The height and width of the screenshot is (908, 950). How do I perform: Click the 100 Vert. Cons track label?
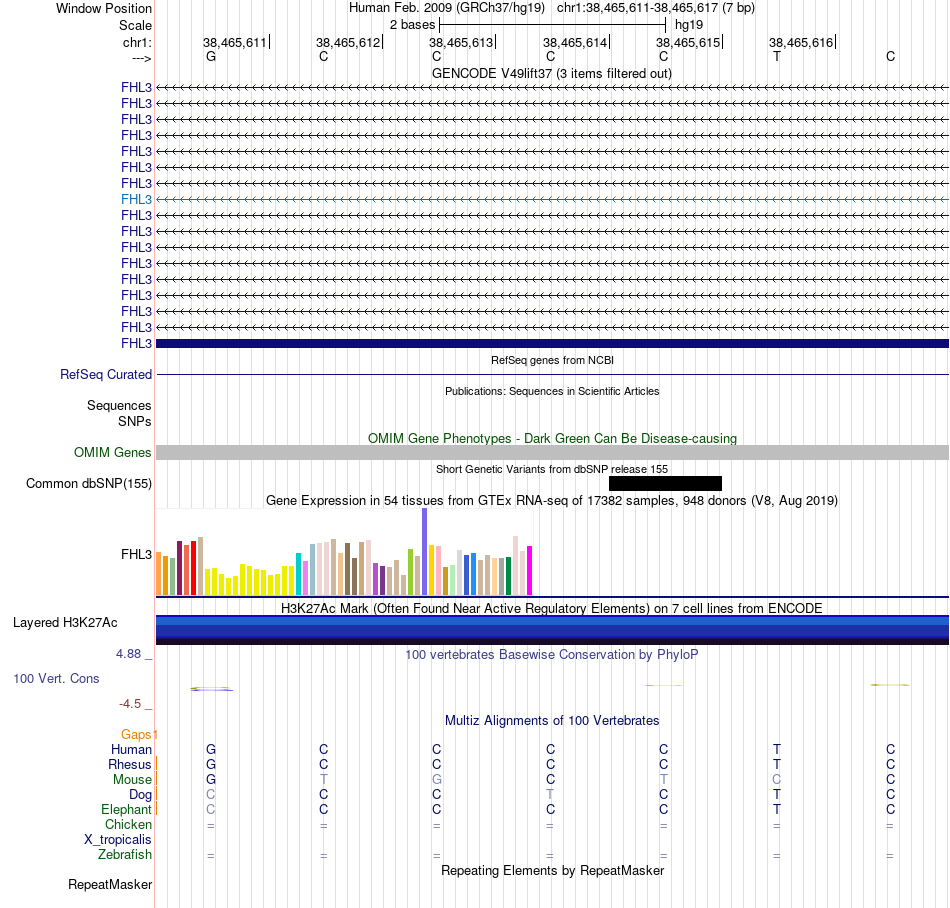point(56,678)
